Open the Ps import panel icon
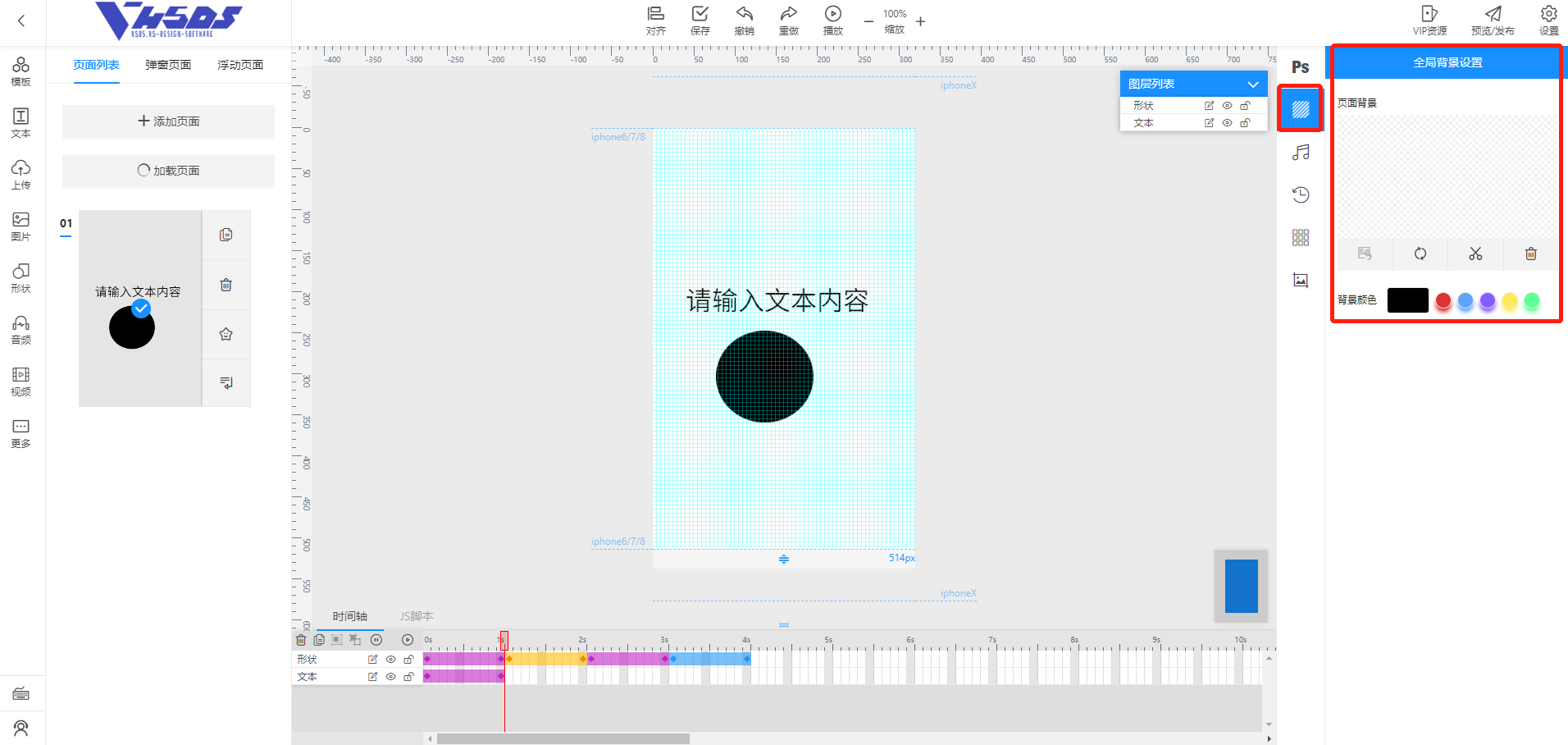The image size is (1568, 745). (x=1301, y=67)
